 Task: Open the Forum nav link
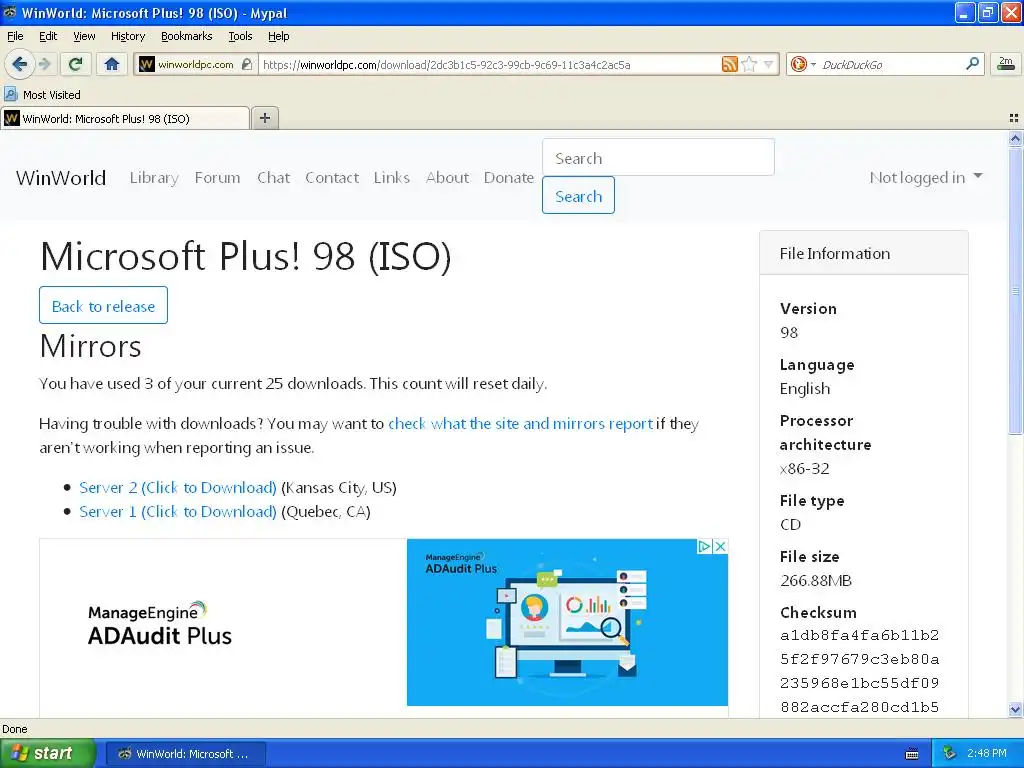click(217, 178)
